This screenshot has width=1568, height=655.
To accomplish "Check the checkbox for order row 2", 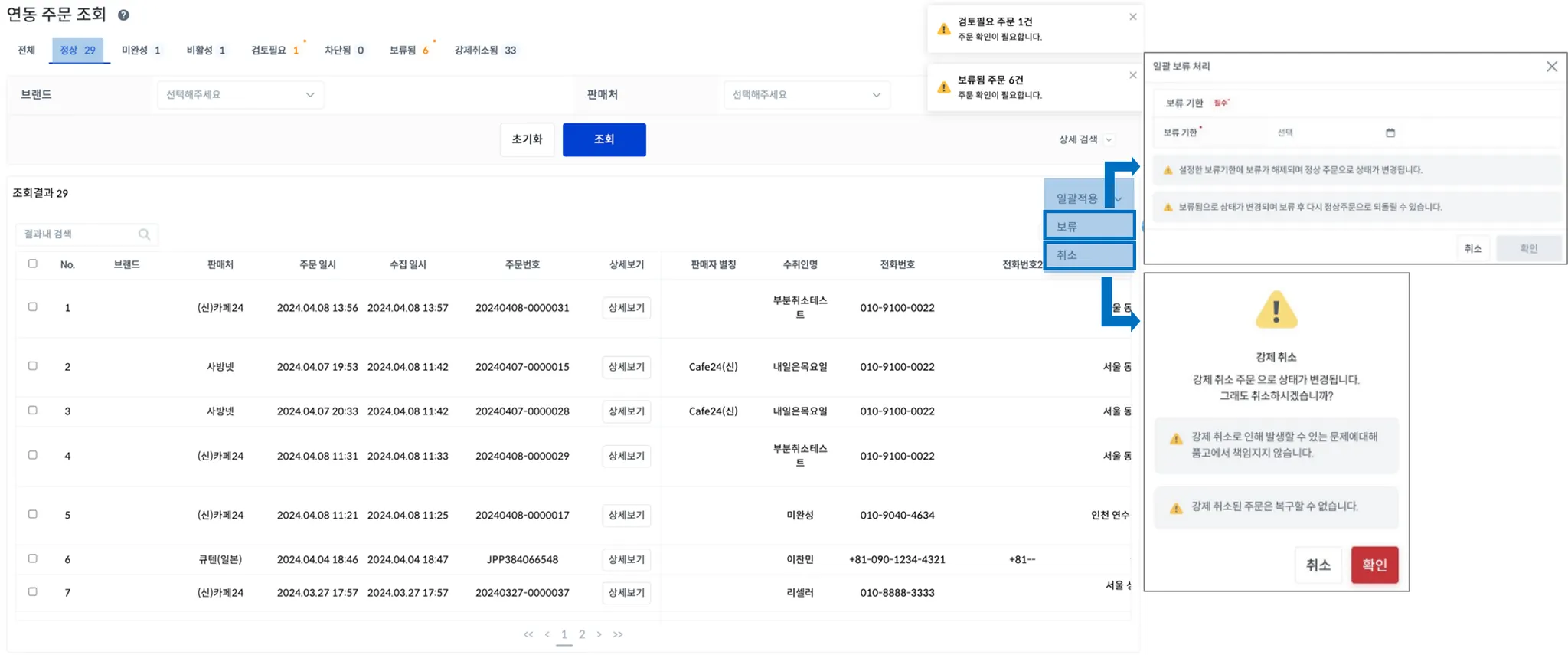I will (32, 365).
